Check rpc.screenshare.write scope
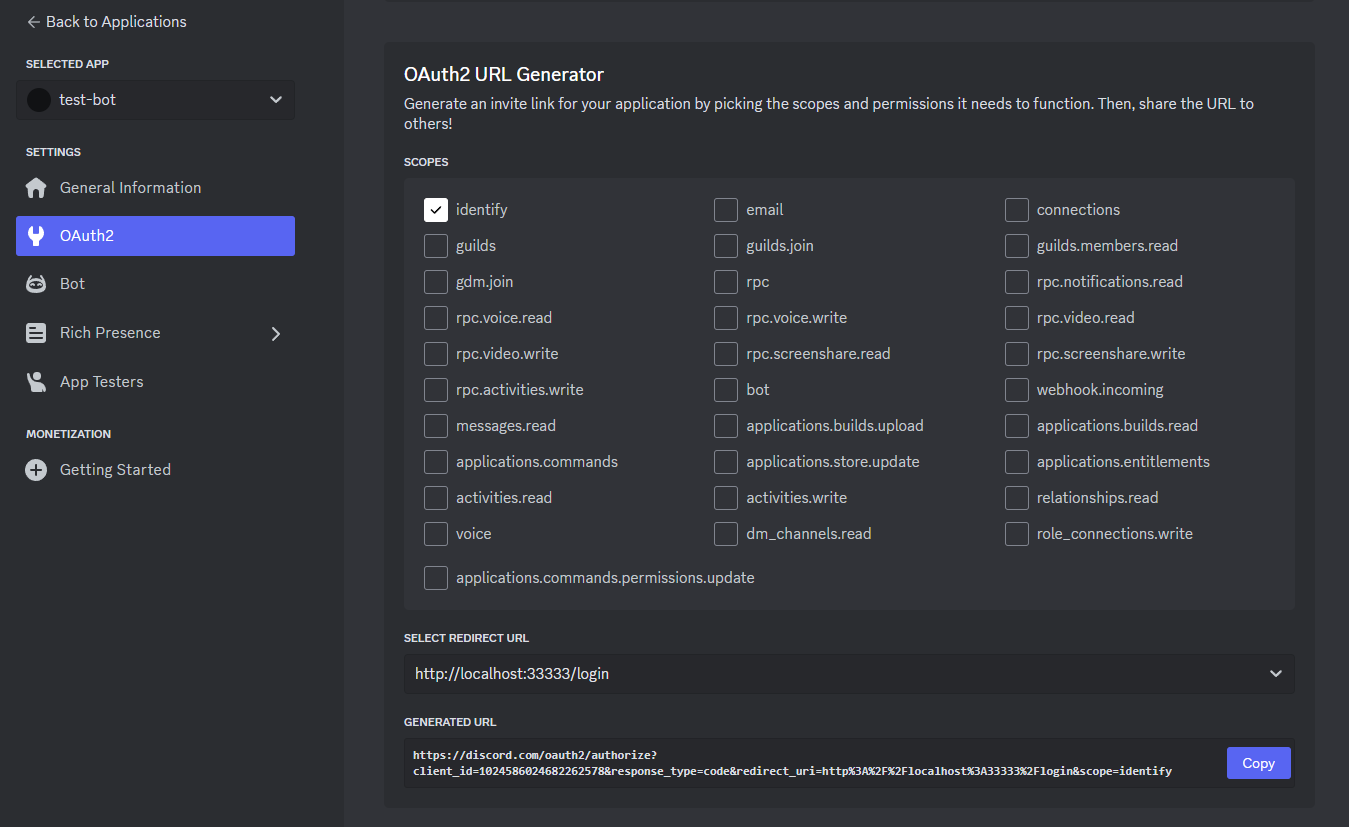 (x=1017, y=354)
